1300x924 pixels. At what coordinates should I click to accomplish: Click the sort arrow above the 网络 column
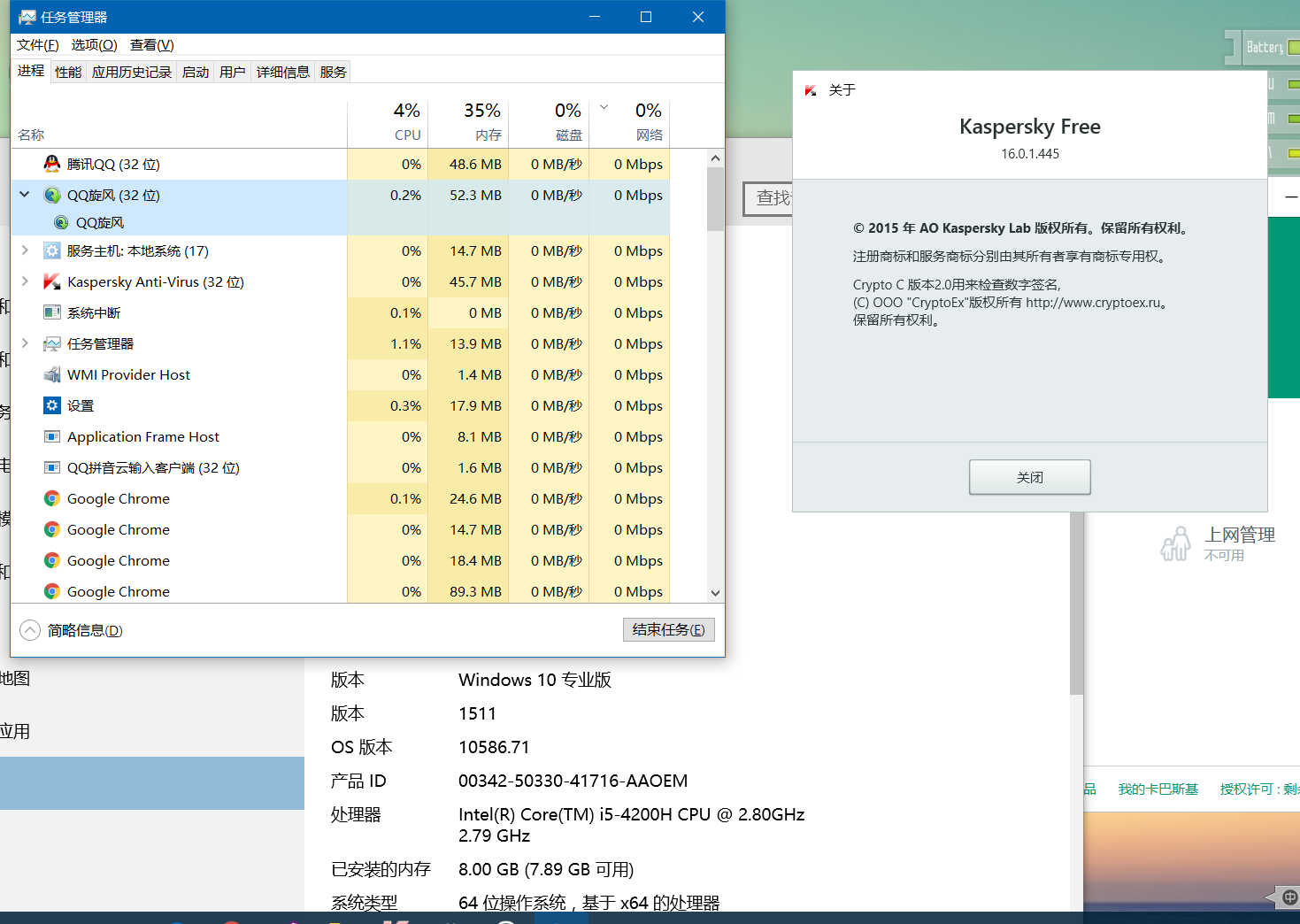pos(604,107)
